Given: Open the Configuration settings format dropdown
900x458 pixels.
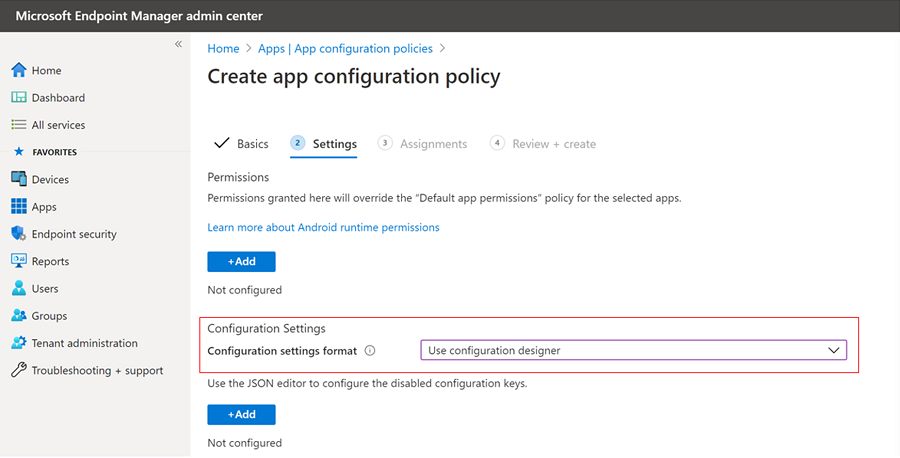Looking at the screenshot, I should click(x=634, y=350).
